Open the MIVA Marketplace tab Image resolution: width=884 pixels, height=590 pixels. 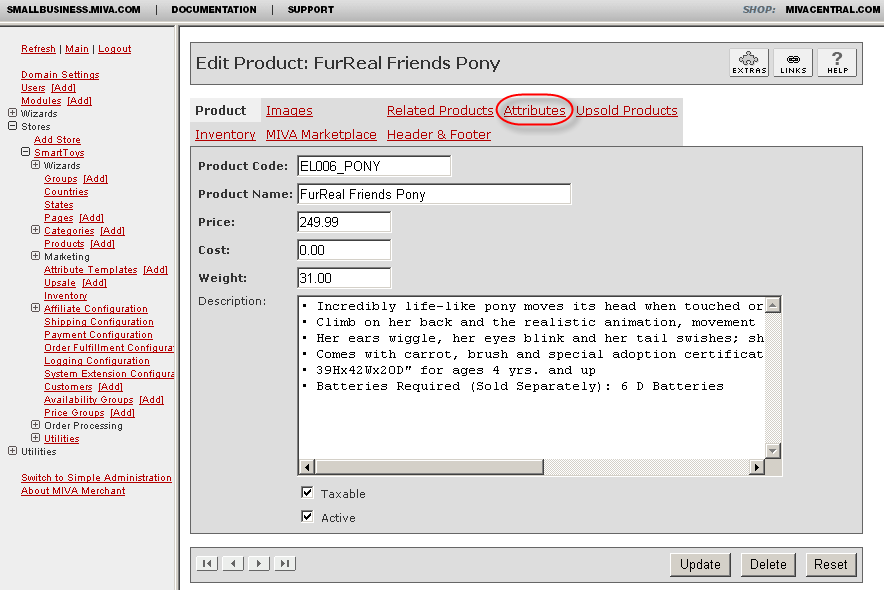pyautogui.click(x=321, y=135)
